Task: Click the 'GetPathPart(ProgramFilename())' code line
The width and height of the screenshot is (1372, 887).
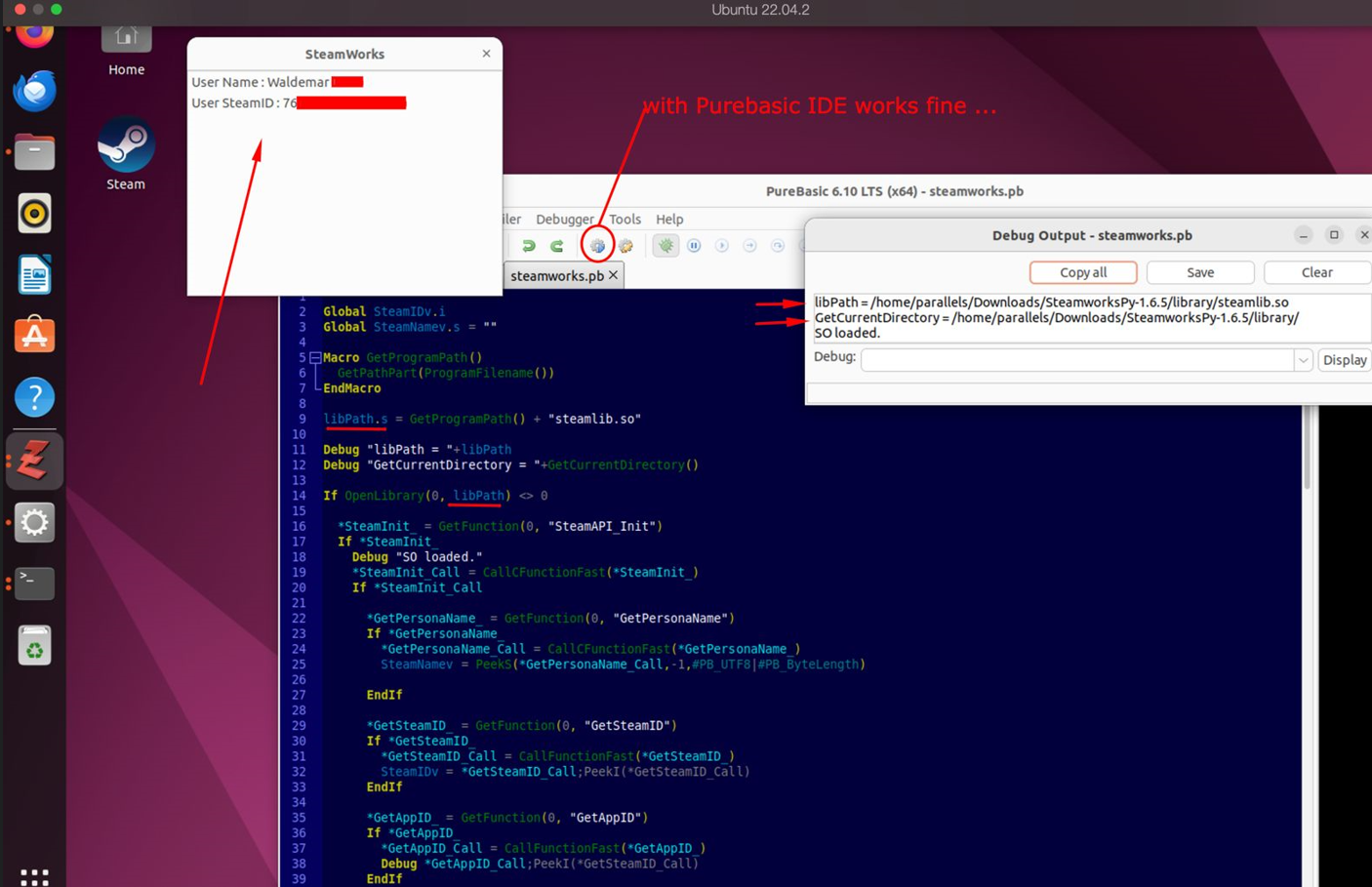Action: [x=445, y=373]
